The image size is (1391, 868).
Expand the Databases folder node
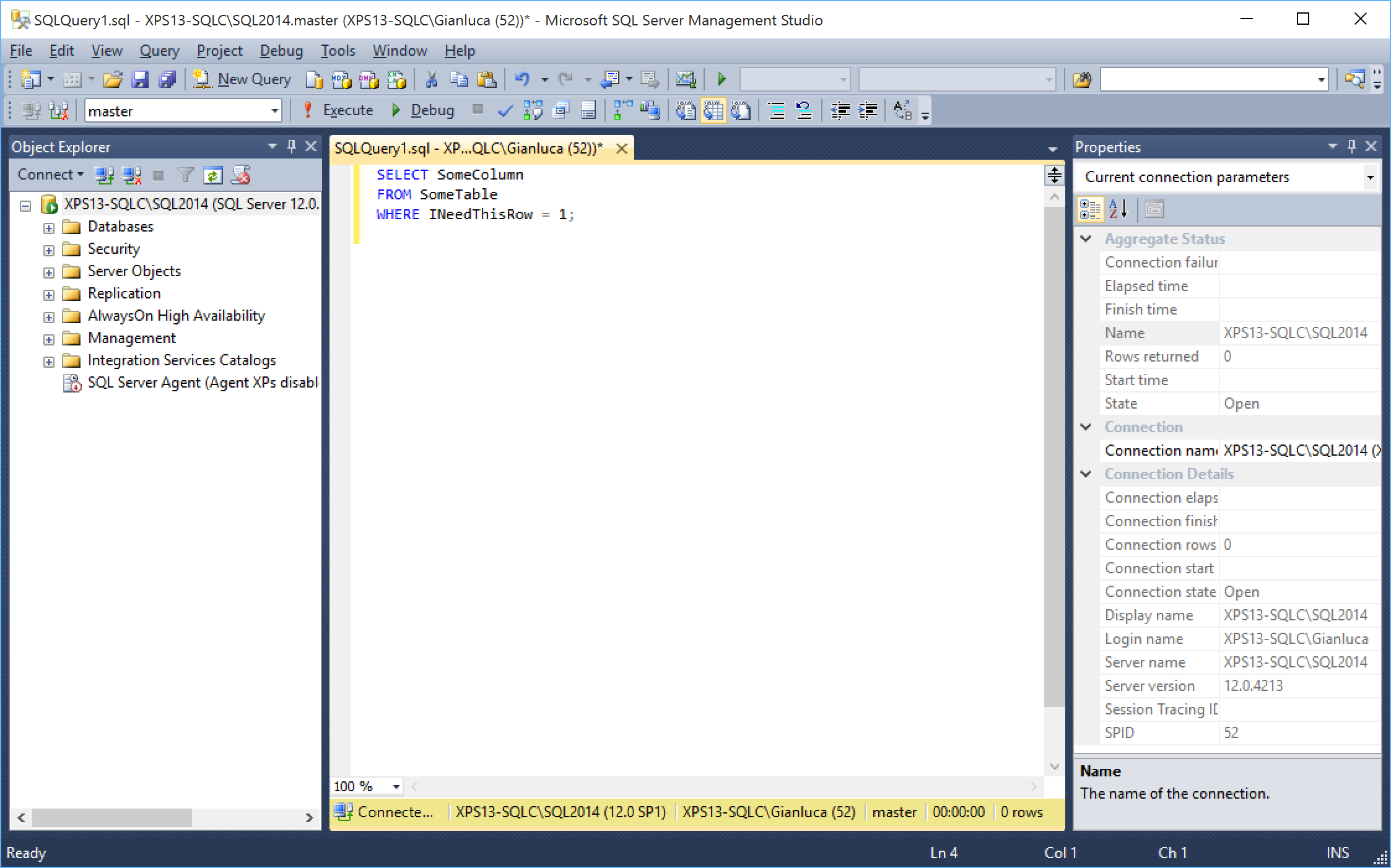click(x=49, y=227)
